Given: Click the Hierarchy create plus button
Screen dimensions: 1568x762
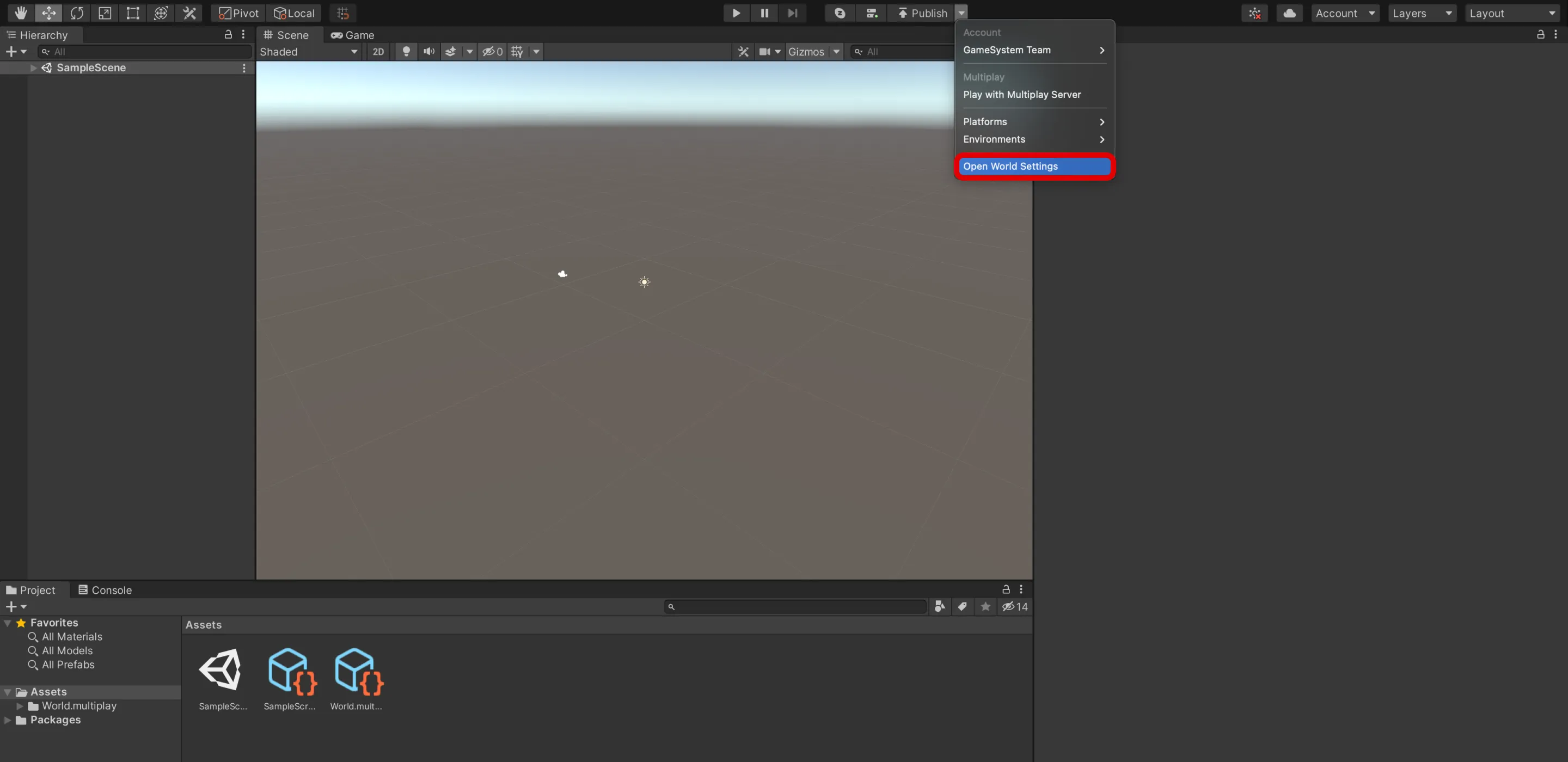Looking at the screenshot, I should coord(16,52).
